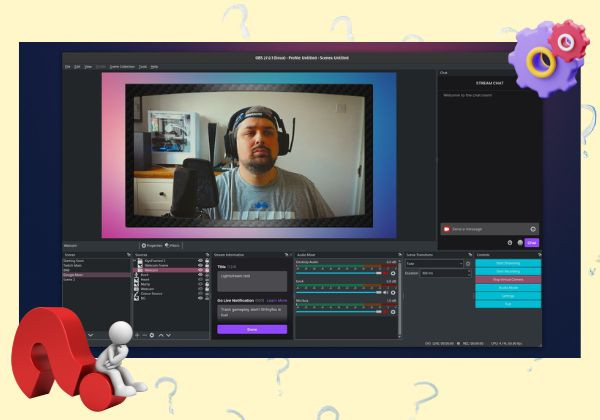Increase transition Duration with spinner arrows
This screenshot has height=420, width=600.
point(469,273)
